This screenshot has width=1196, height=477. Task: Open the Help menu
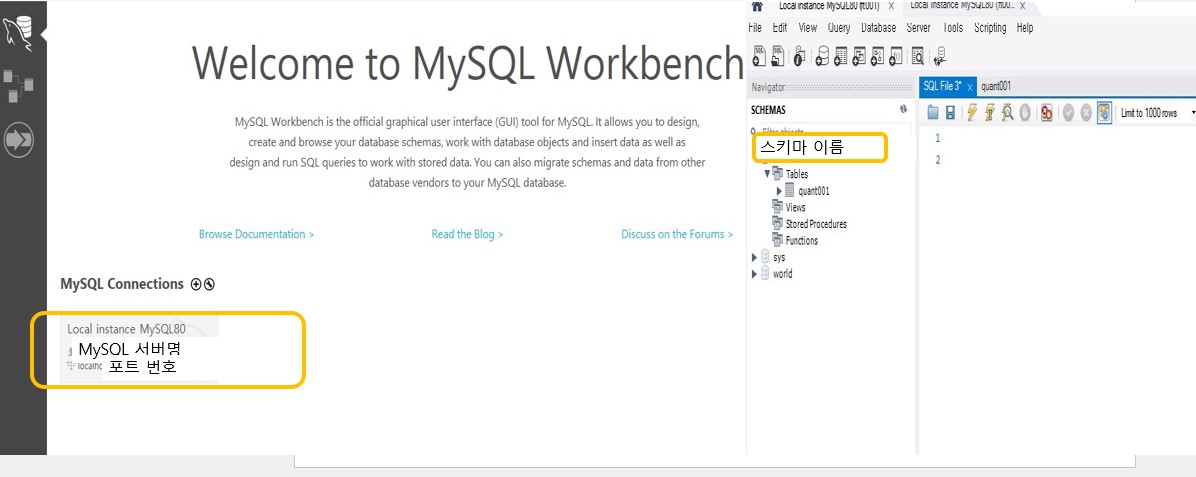1025,27
